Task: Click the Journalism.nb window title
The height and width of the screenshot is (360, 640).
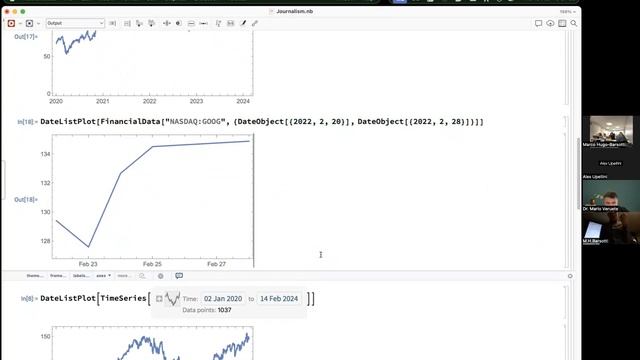Action: pyautogui.click(x=294, y=11)
